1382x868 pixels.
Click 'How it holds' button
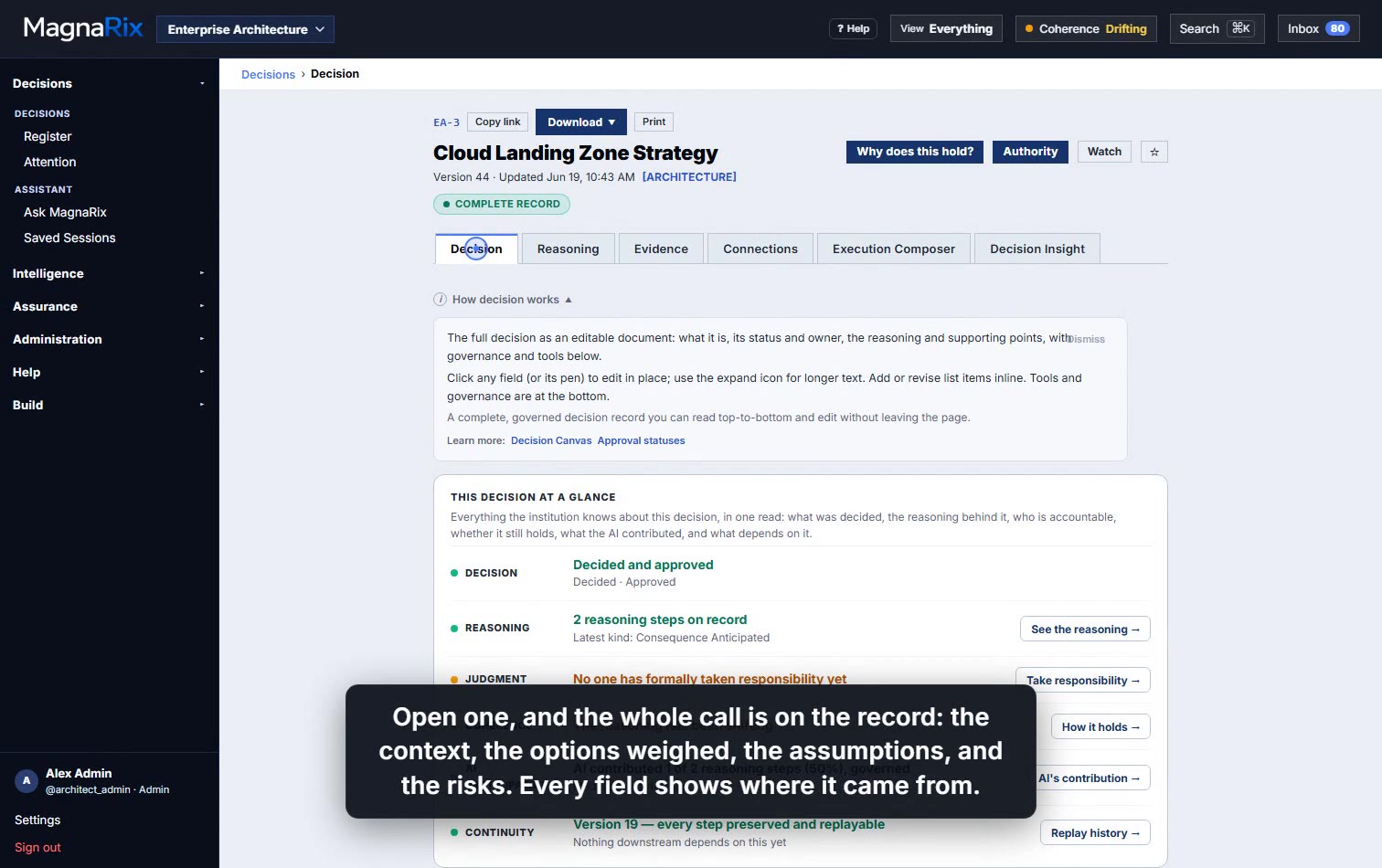[1100, 727]
